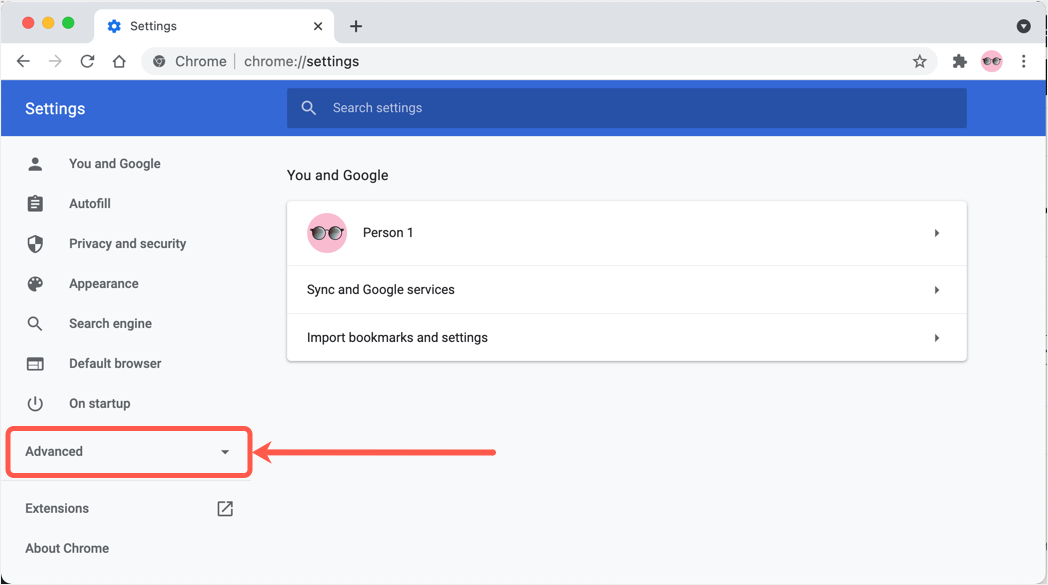Screen dimensions: 1048x585
Task: Click the chrome://settings address bar
Action: (530, 61)
